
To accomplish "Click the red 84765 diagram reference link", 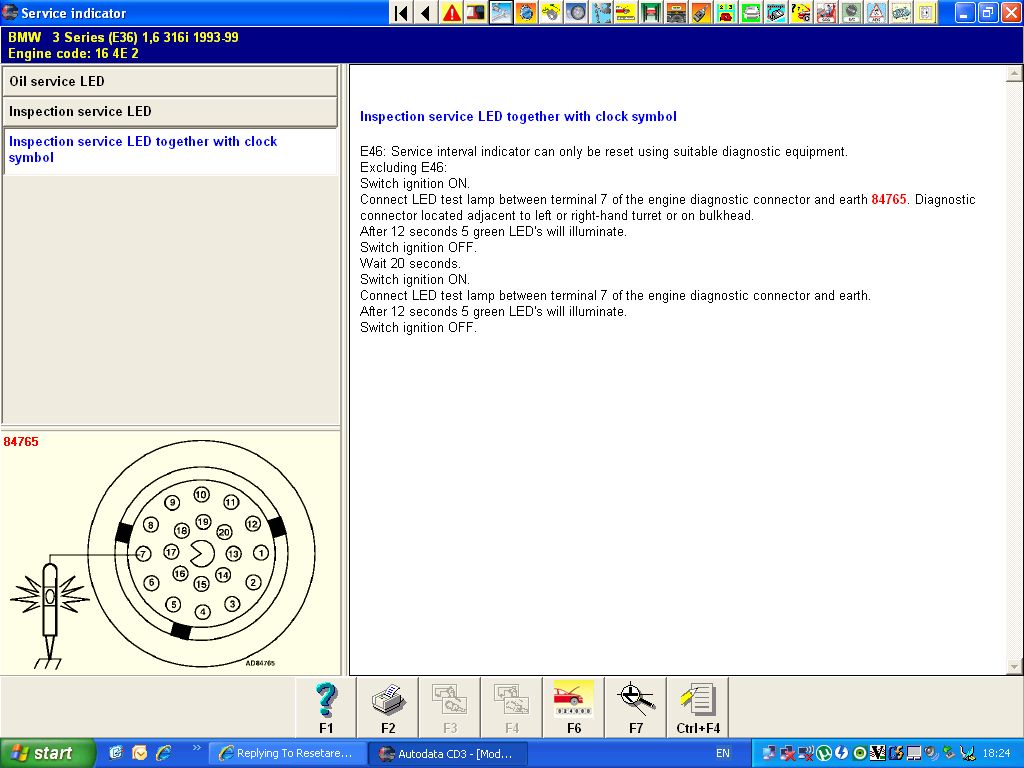I will tap(888, 200).
